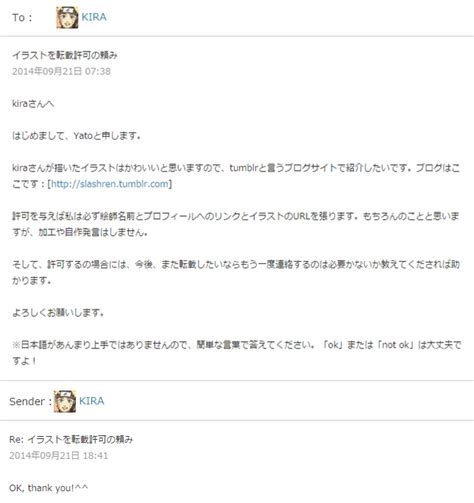Click the avatar beside the Sender label
Image resolution: width=474 pixels, height=503 pixels.
pos(65,401)
